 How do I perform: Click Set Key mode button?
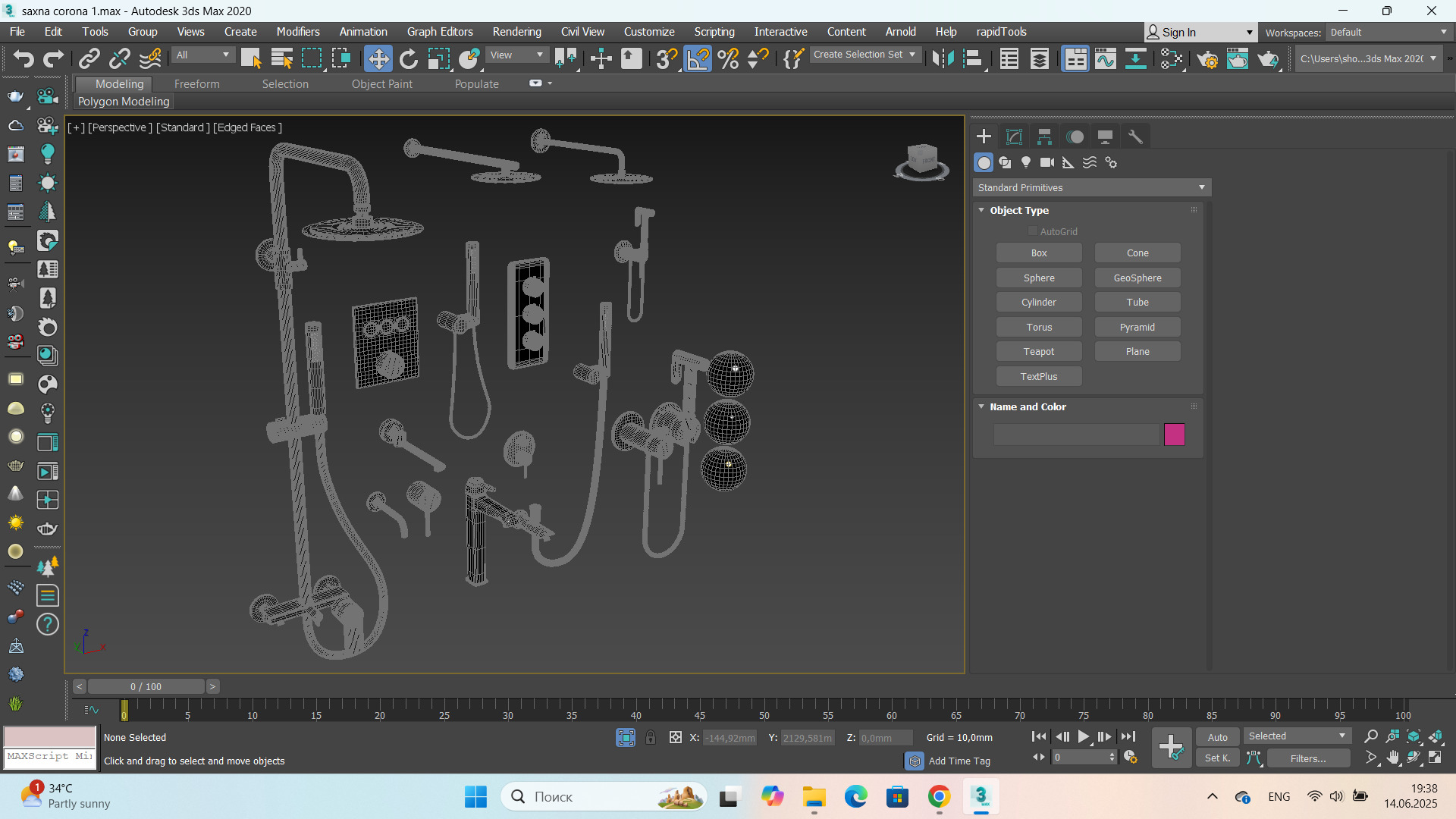pos(1218,758)
